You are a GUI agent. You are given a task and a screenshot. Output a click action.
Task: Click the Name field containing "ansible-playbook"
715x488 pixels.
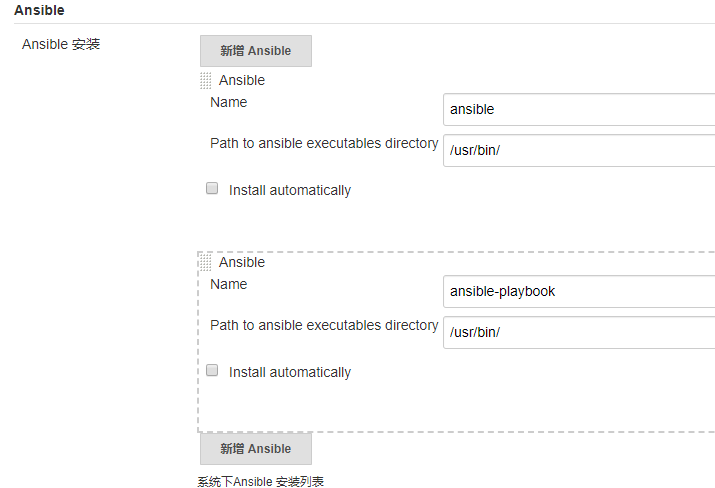[578, 291]
